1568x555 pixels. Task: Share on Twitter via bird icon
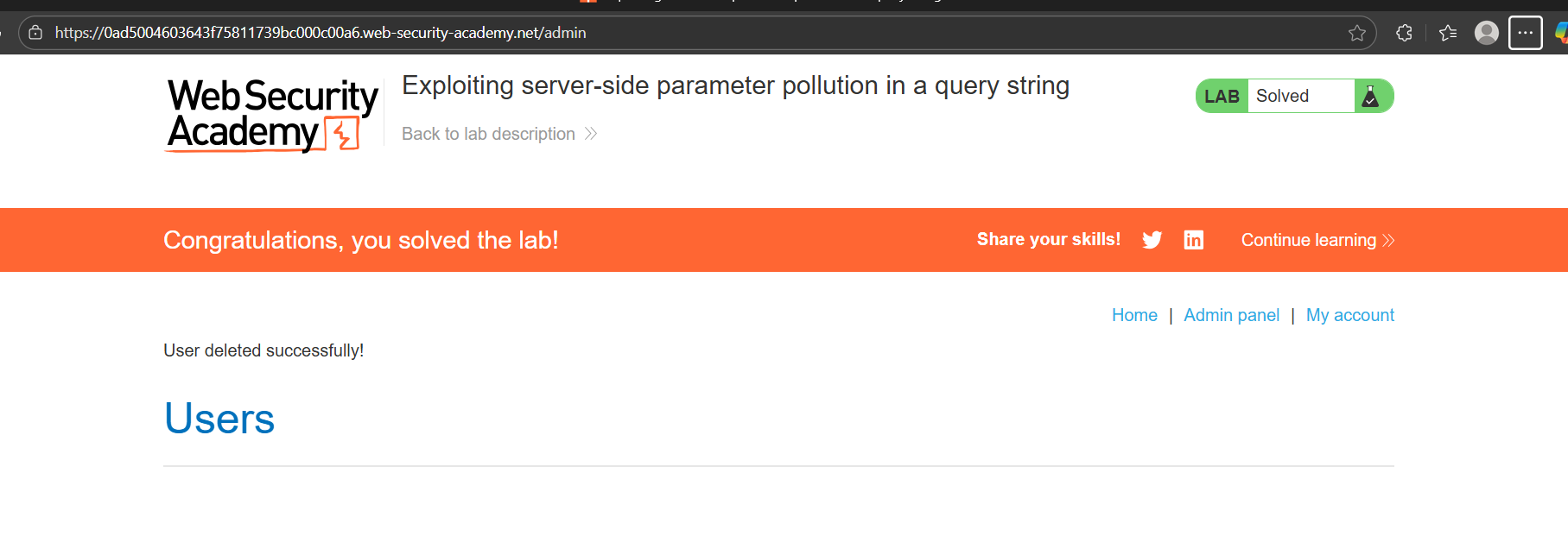click(1152, 240)
